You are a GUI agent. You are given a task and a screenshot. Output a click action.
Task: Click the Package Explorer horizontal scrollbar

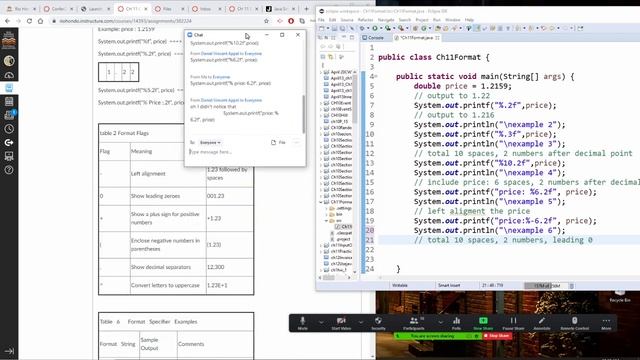[329, 278]
